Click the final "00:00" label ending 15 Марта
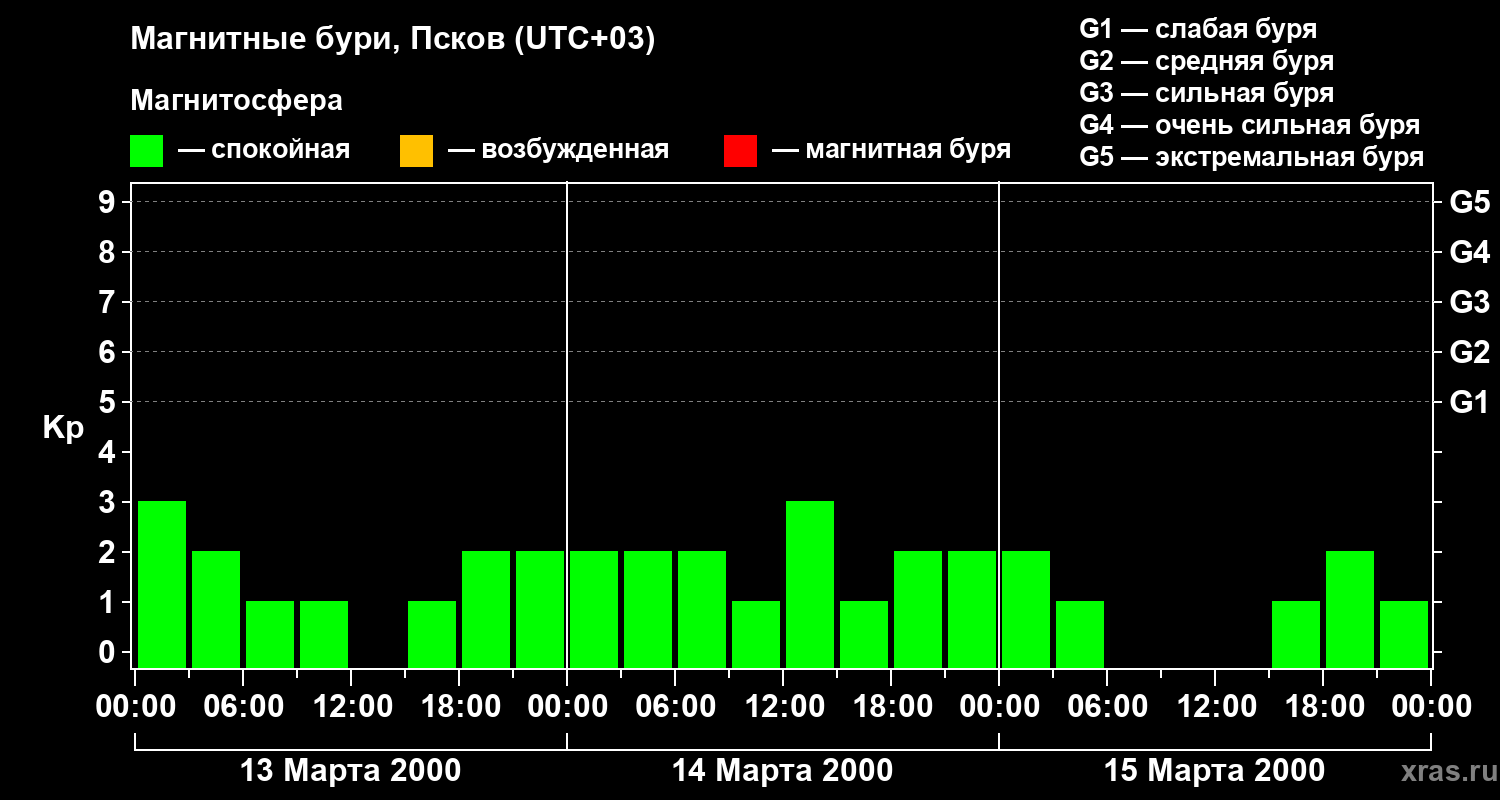 [x=1431, y=707]
